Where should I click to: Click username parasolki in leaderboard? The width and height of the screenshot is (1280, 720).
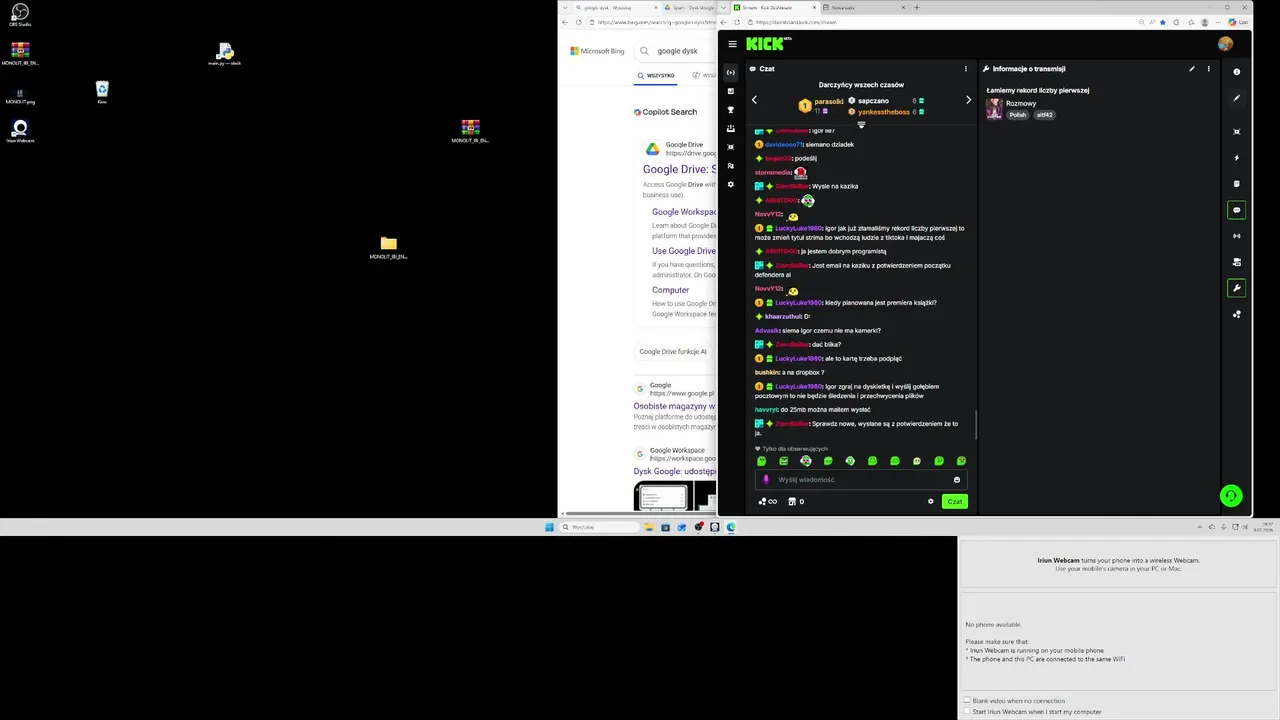[829, 101]
